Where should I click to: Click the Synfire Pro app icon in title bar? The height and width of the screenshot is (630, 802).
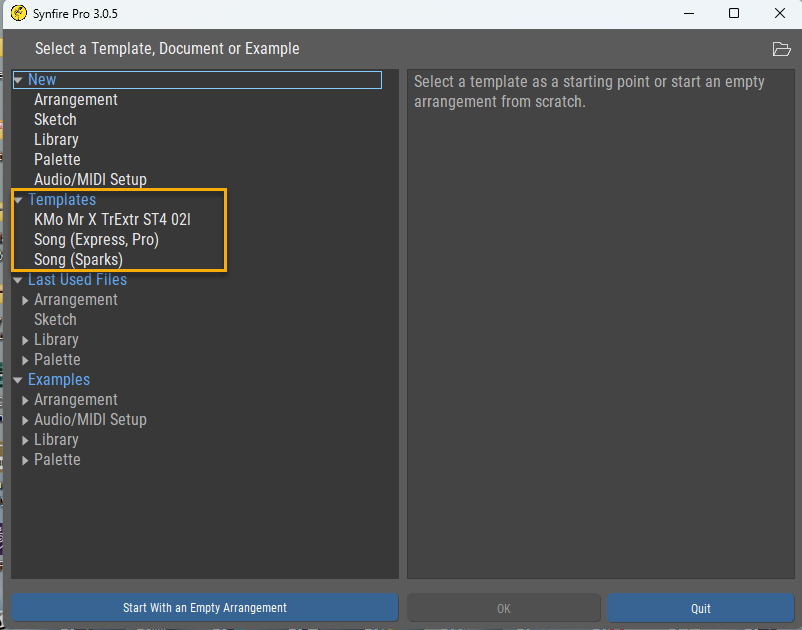click(x=18, y=13)
